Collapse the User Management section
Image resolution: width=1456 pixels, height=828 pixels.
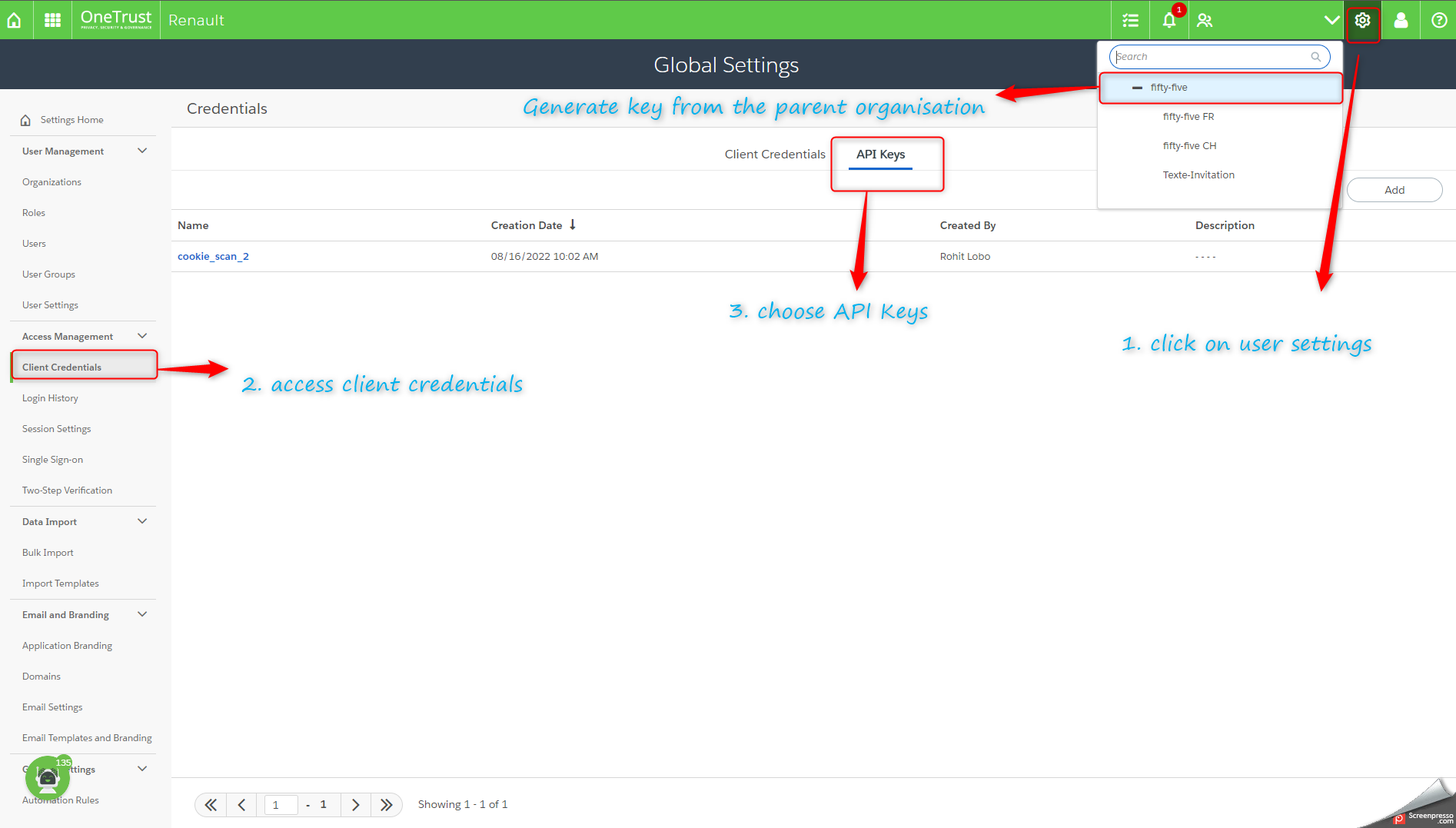point(142,151)
